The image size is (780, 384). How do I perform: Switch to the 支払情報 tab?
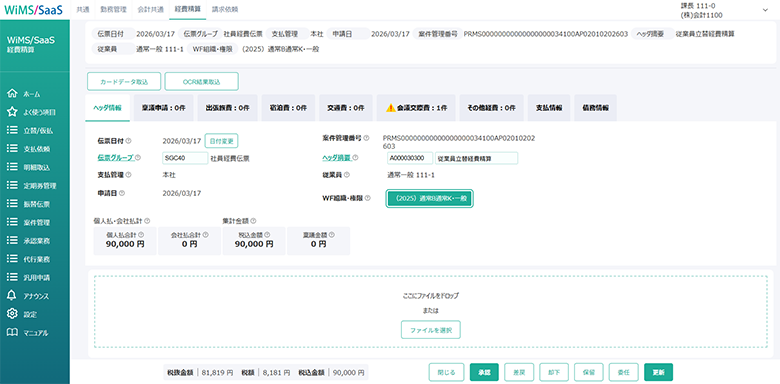click(x=549, y=108)
